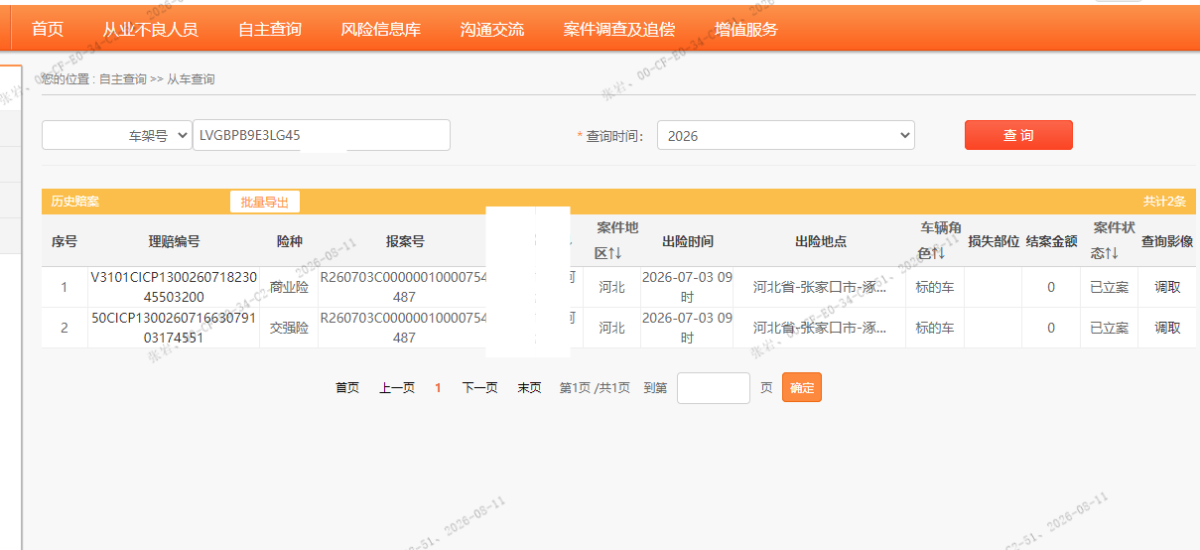Image resolution: width=1200 pixels, height=550 pixels.
Task: Click 末页 pagination link
Action: point(529,388)
